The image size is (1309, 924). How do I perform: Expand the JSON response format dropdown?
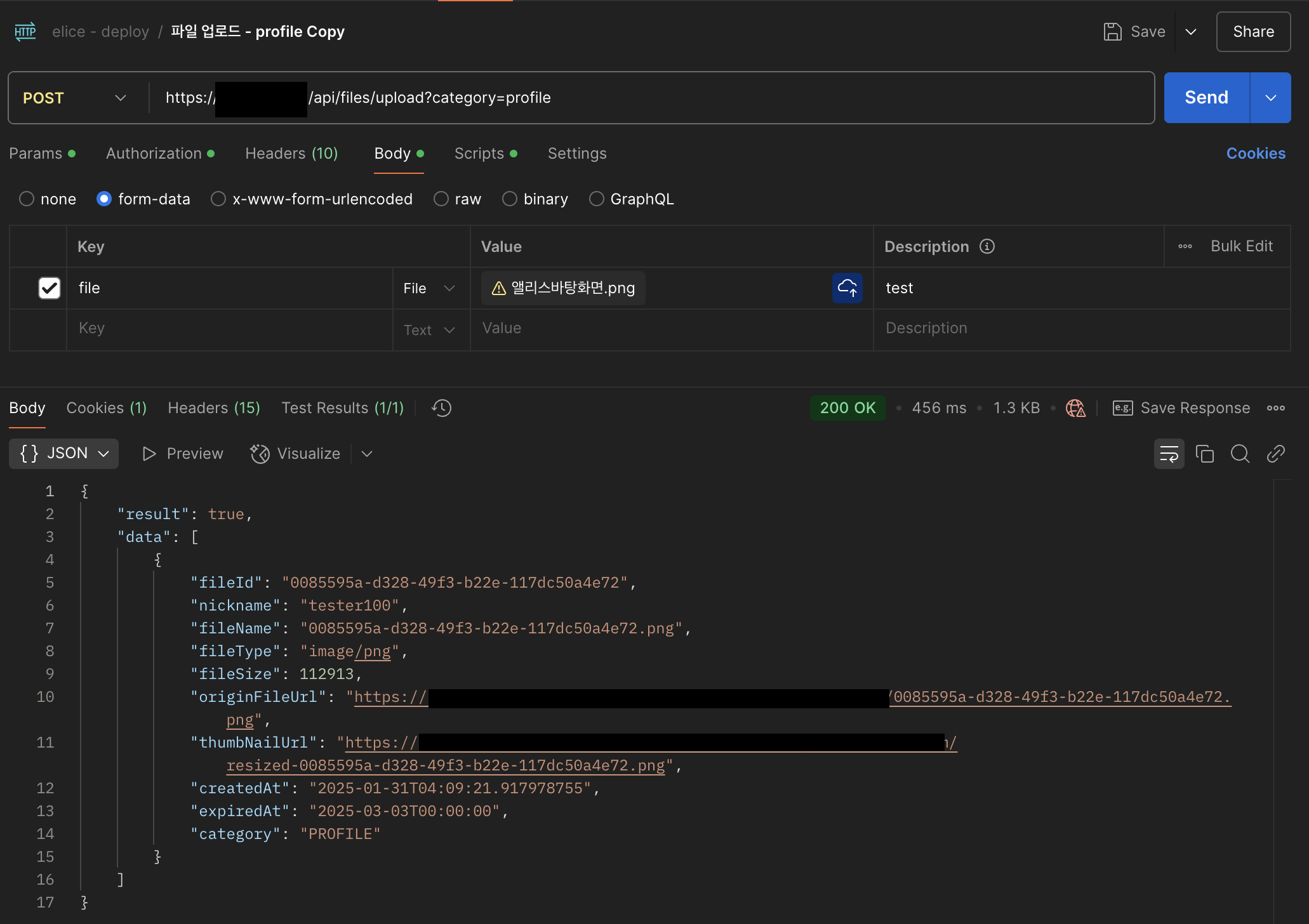(63, 454)
